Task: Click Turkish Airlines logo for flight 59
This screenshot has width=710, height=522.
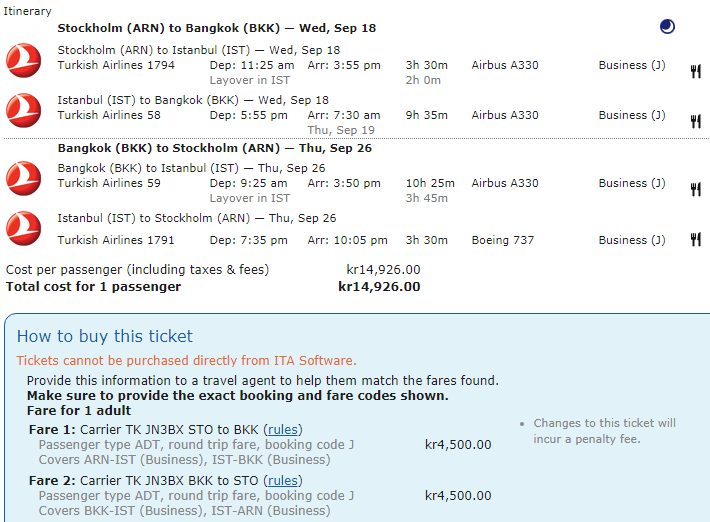Action: tap(23, 178)
